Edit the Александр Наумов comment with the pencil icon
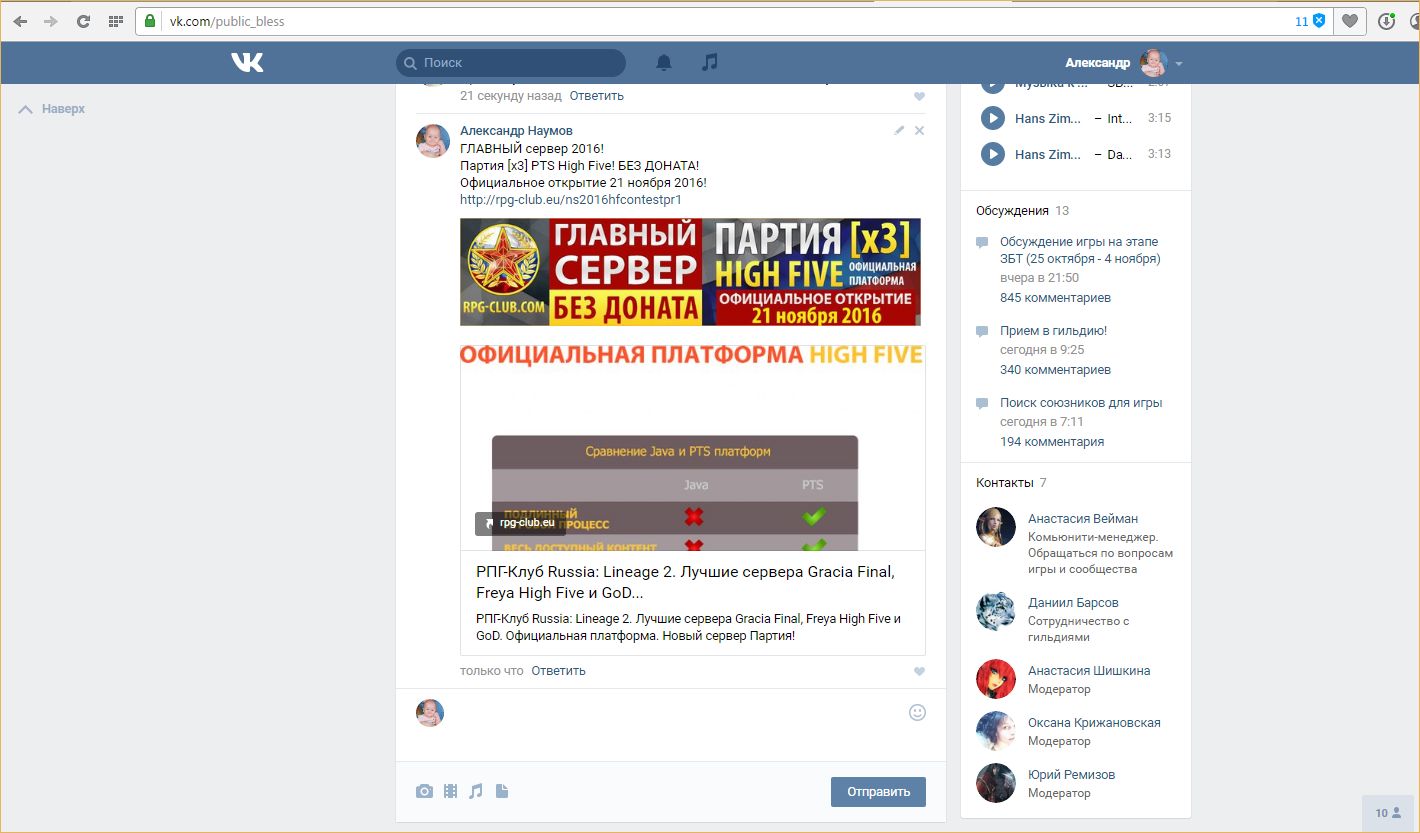 coord(899,130)
